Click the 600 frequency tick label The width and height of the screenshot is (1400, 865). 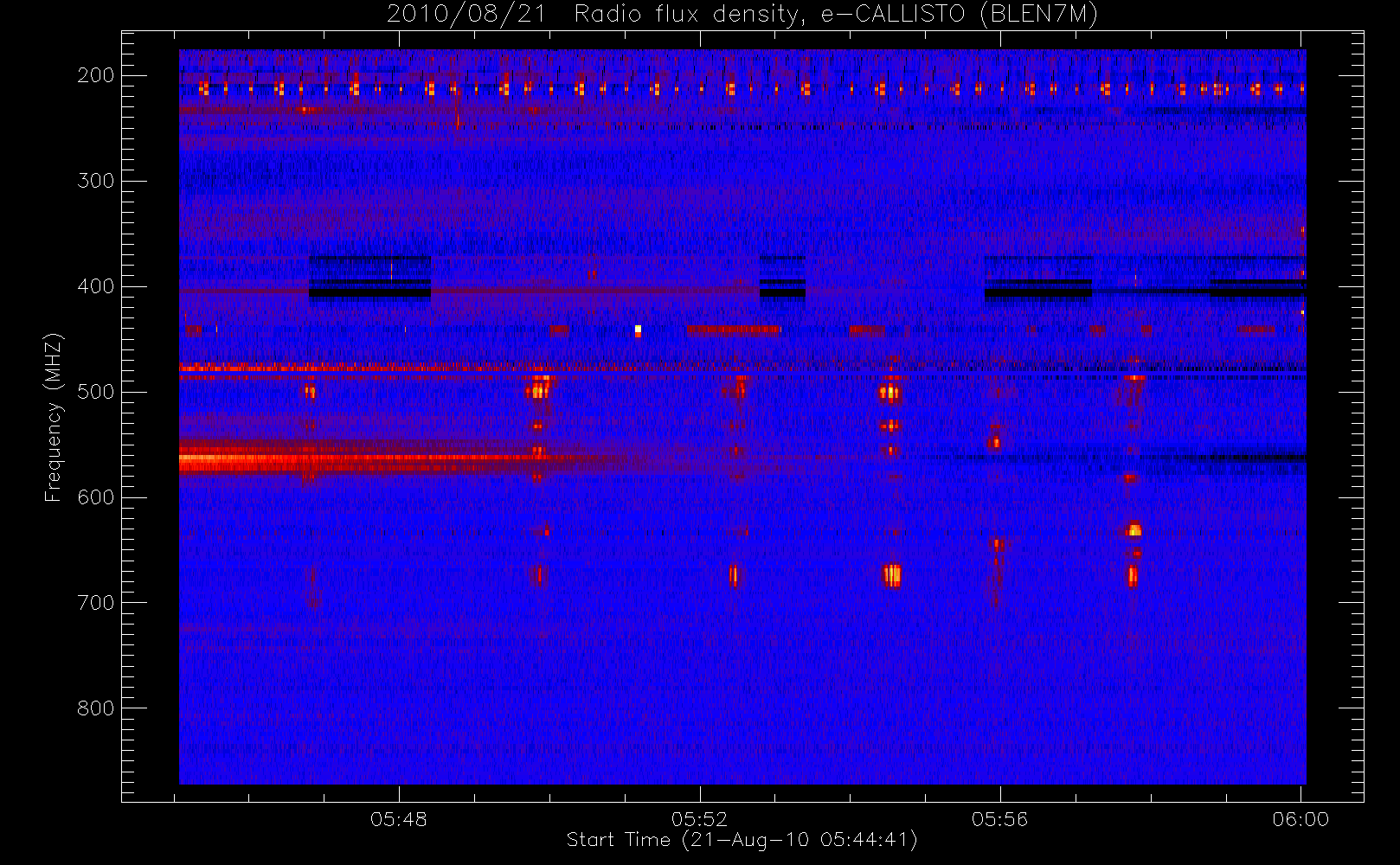click(x=96, y=497)
